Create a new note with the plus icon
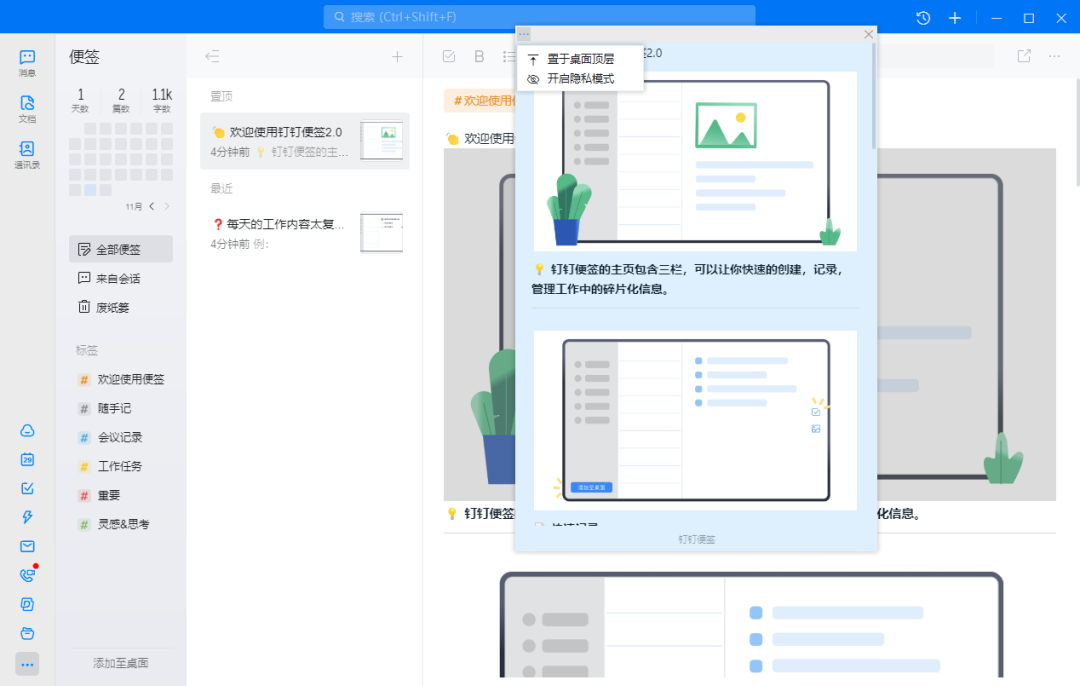 pos(397,56)
